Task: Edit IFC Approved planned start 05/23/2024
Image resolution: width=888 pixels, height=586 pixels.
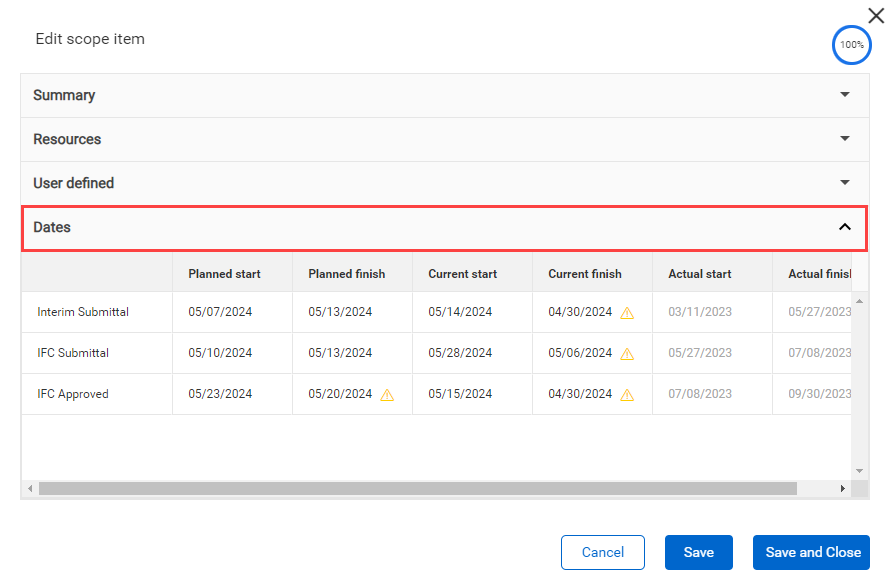Action: tap(220, 394)
